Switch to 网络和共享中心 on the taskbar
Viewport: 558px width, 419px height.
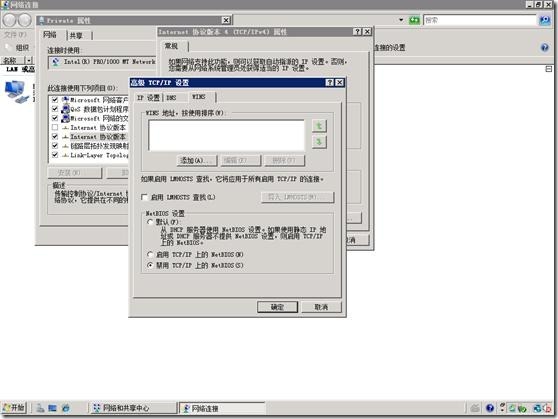[x=132, y=408]
